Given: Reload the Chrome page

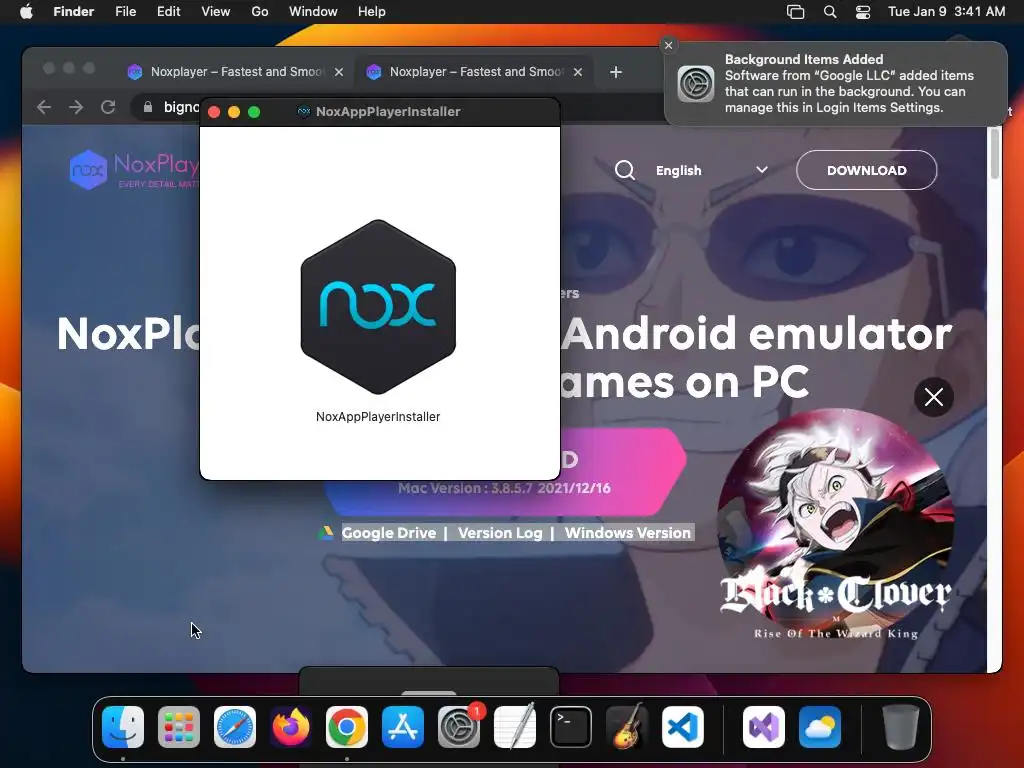Looking at the screenshot, I should point(108,107).
